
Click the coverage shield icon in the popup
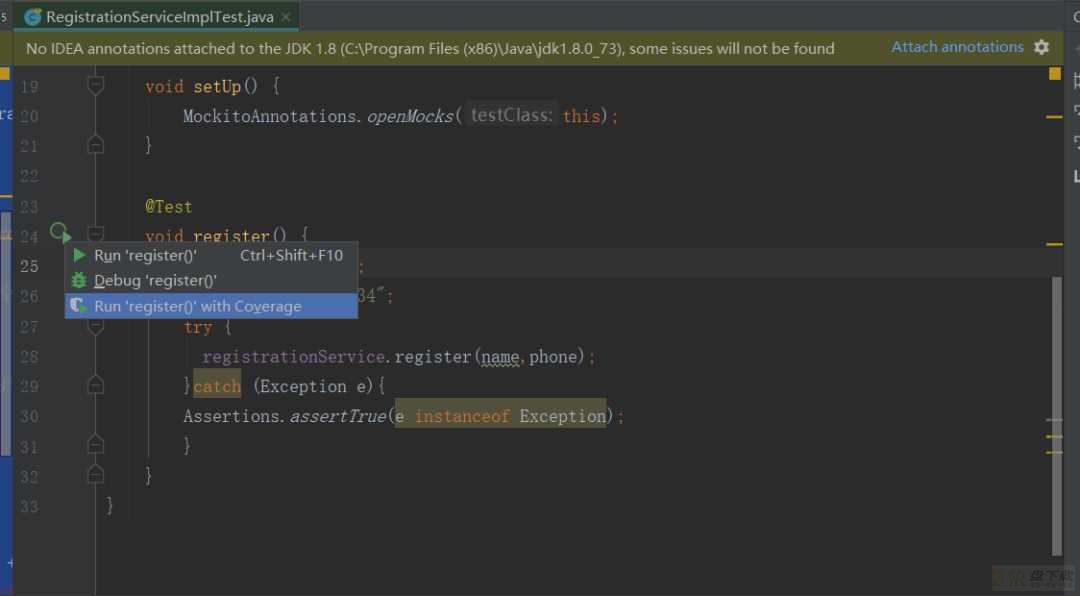pyautogui.click(x=79, y=306)
